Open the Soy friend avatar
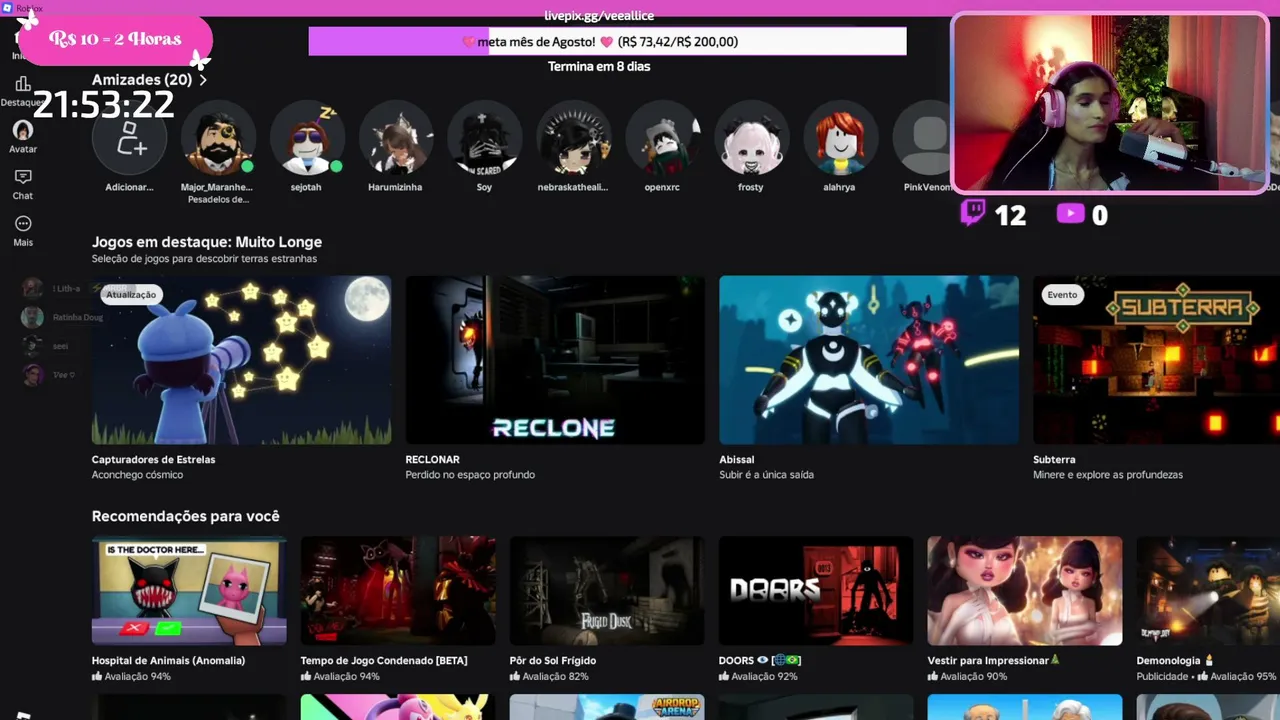Screen dimensions: 1280x720 484,138
